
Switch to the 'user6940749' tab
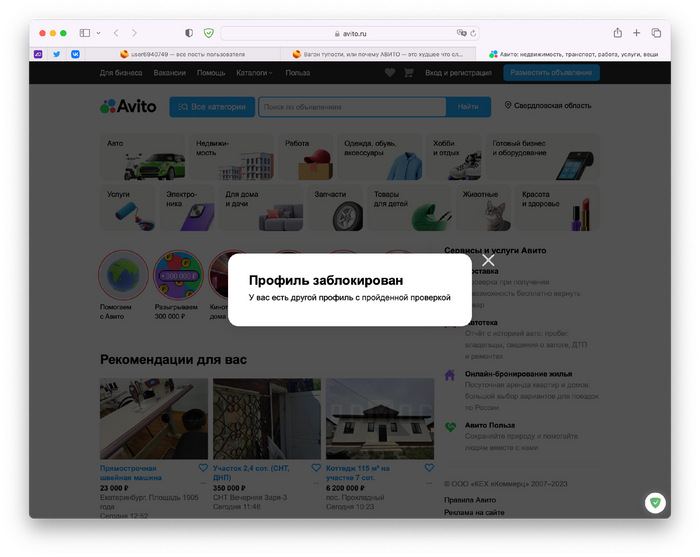tap(182, 54)
